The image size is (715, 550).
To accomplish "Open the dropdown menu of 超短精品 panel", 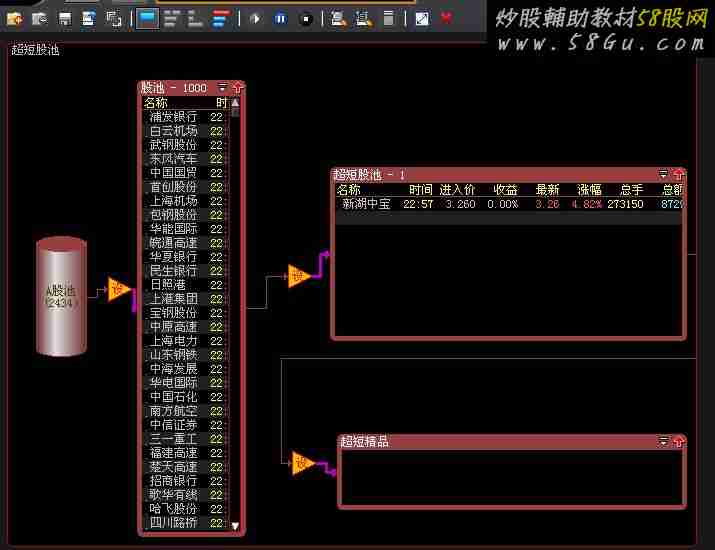I will (664, 441).
